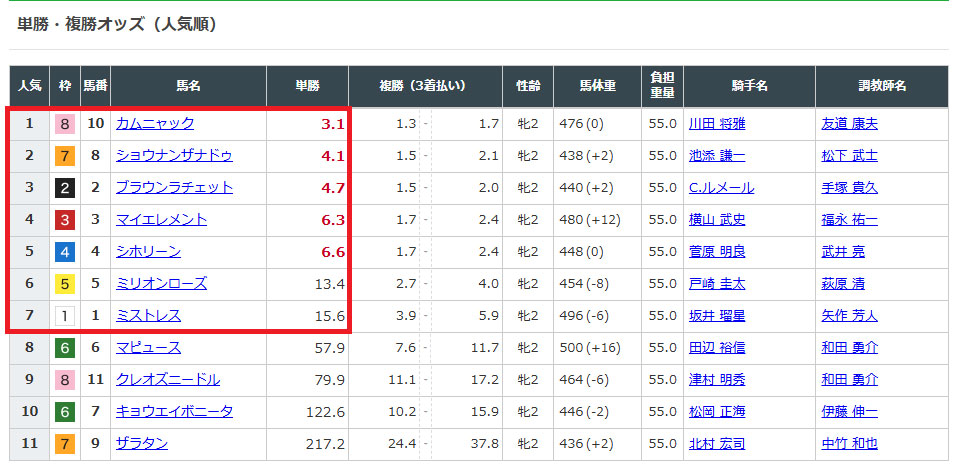Viewport: 956px width, 468px height.
Task: Select horse マイエレメント
Action: click(x=161, y=219)
